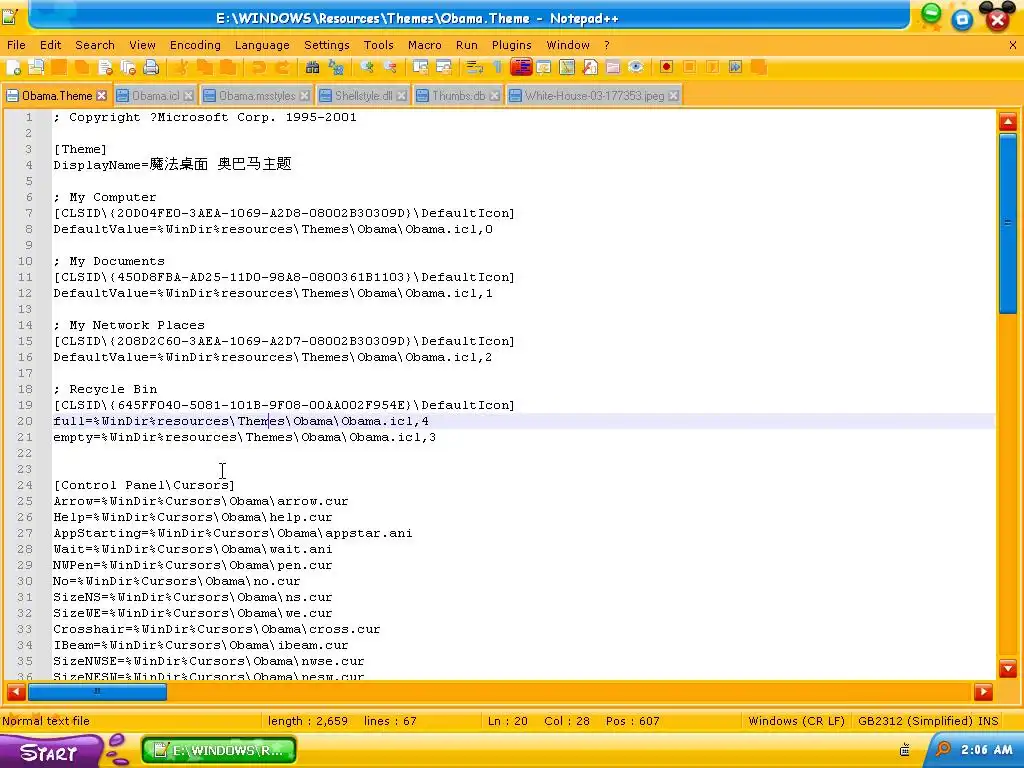Image resolution: width=1024 pixels, height=768 pixels.
Task: Open the Function List icon
Action: click(590, 67)
